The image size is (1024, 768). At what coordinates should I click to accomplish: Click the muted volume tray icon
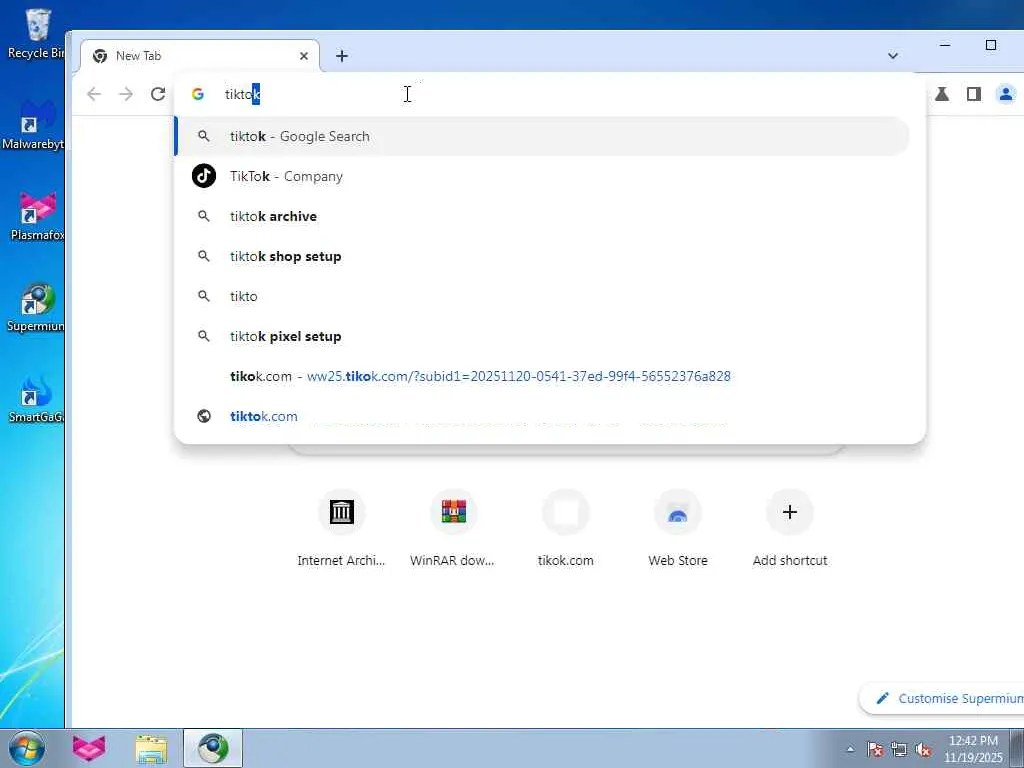923,749
